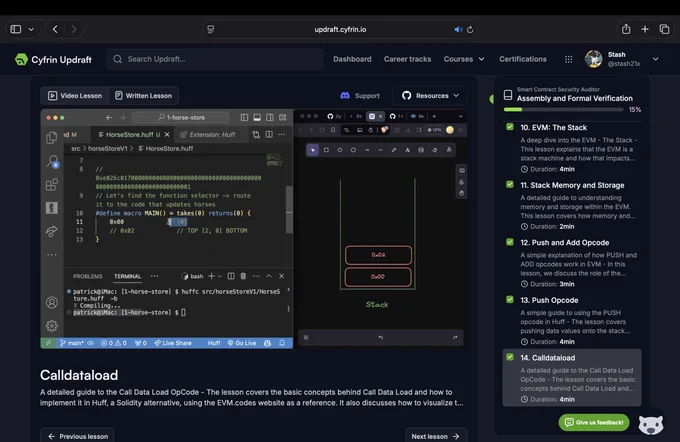Open the Safari share icon
680x442 pixels.
click(x=626, y=29)
